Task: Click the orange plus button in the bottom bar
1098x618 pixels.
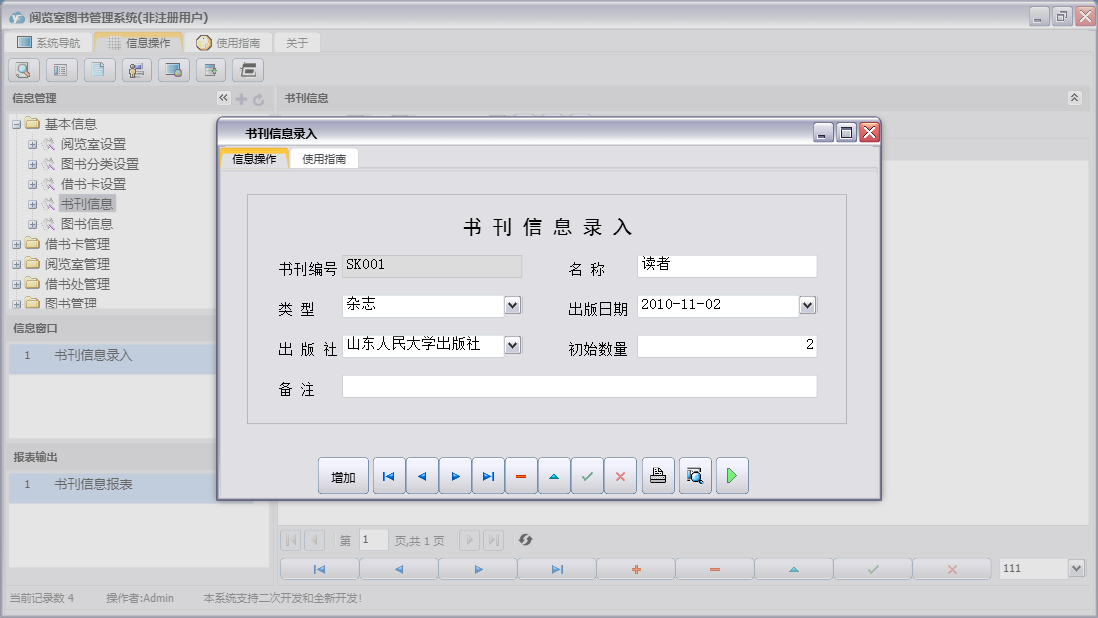Action: click(635, 569)
